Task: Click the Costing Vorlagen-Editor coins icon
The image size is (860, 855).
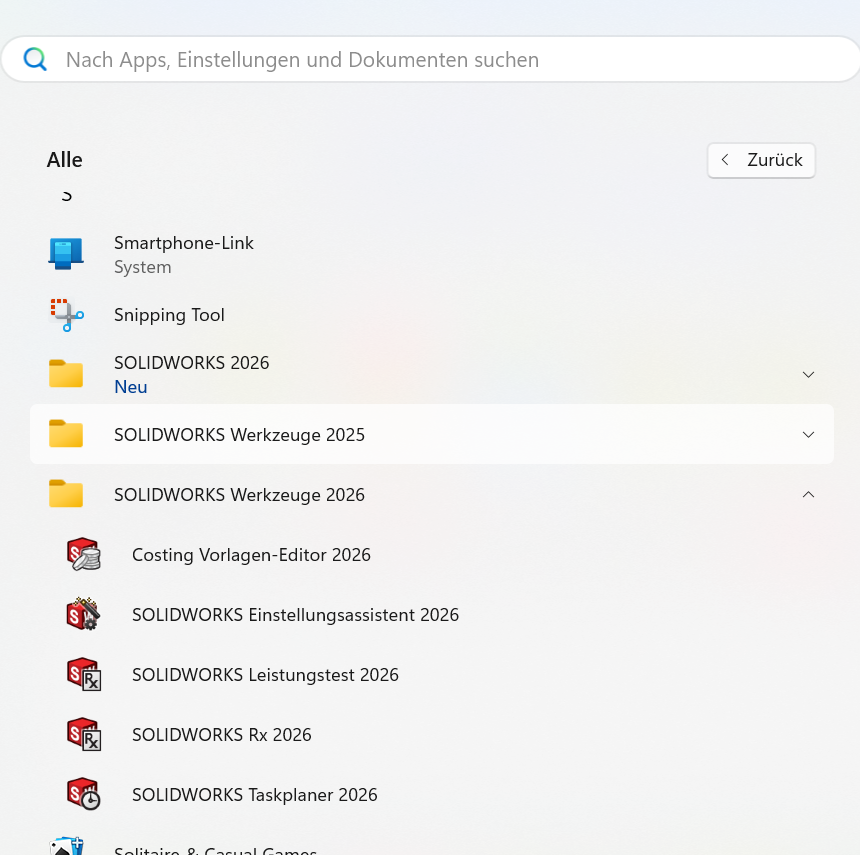Action: [x=84, y=554]
